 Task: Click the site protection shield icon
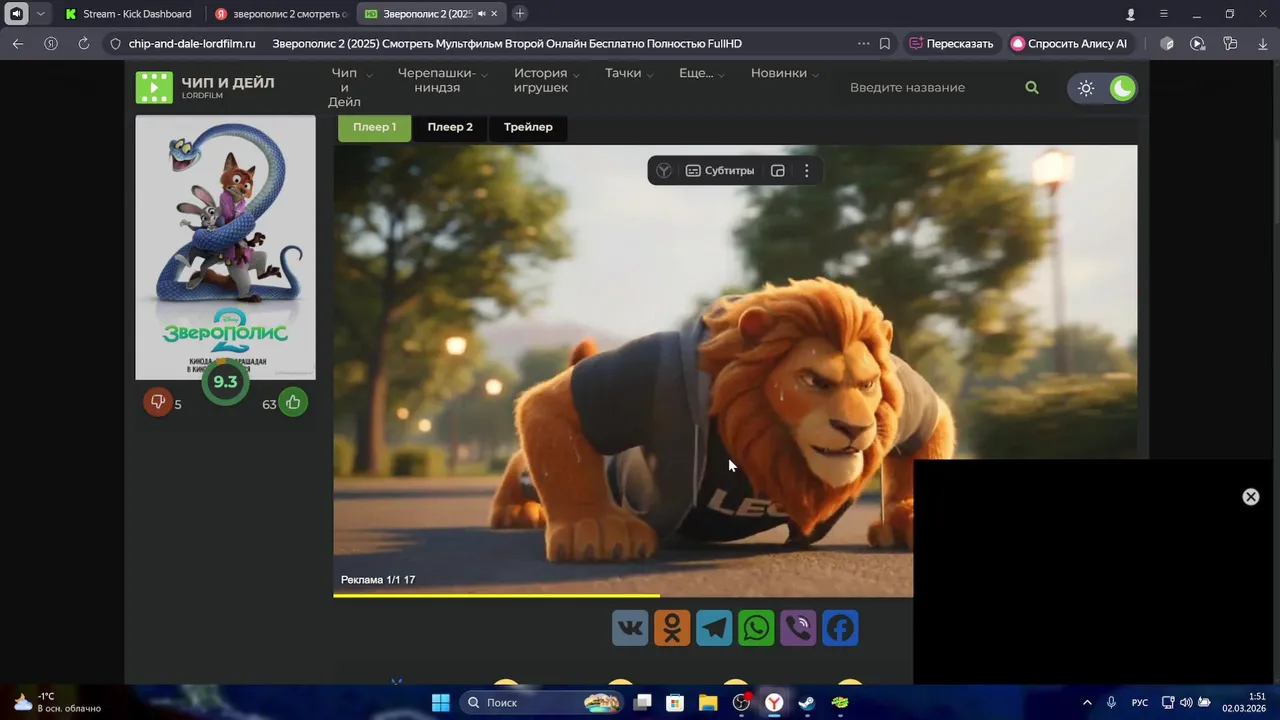(115, 44)
